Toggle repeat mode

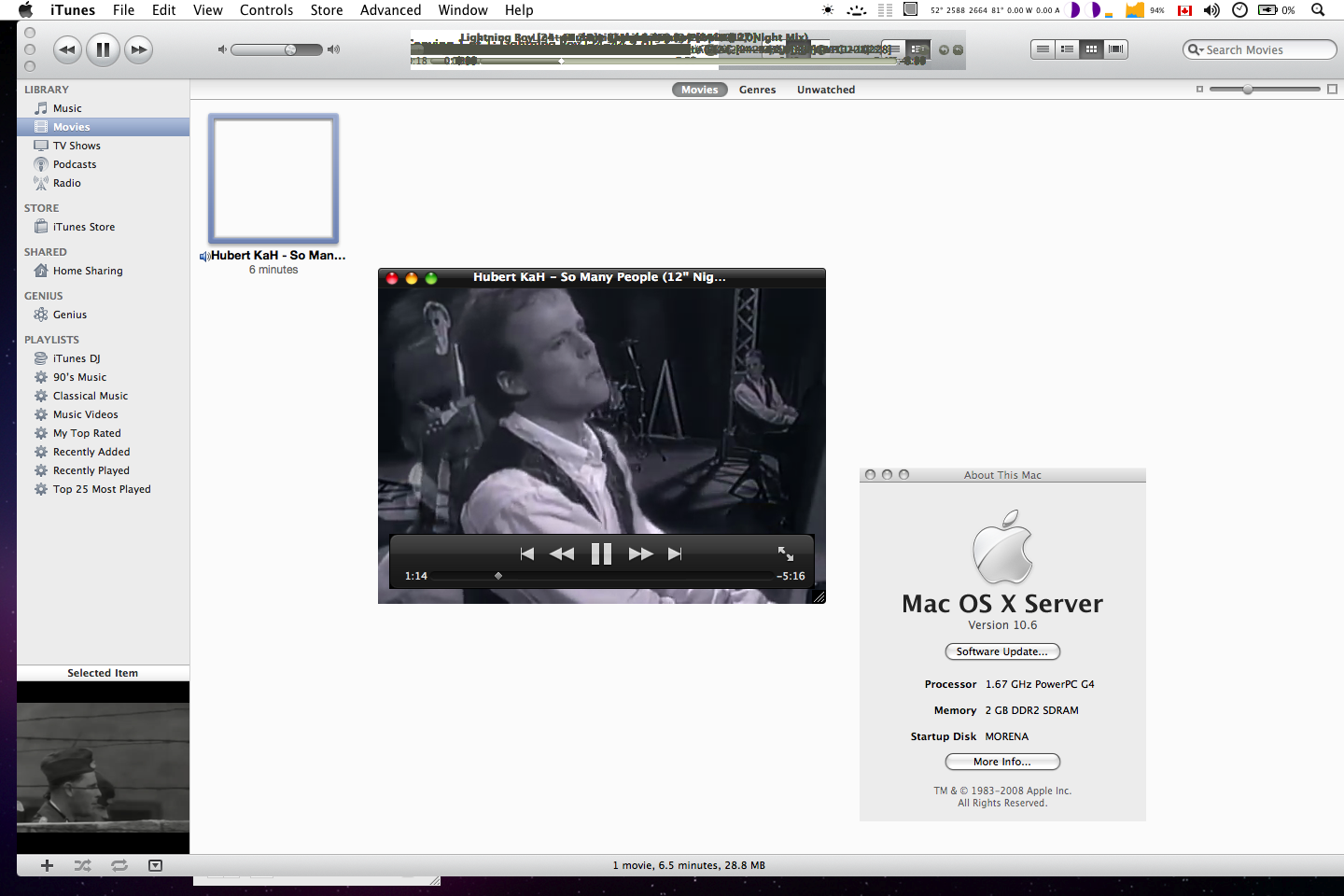pos(119,865)
